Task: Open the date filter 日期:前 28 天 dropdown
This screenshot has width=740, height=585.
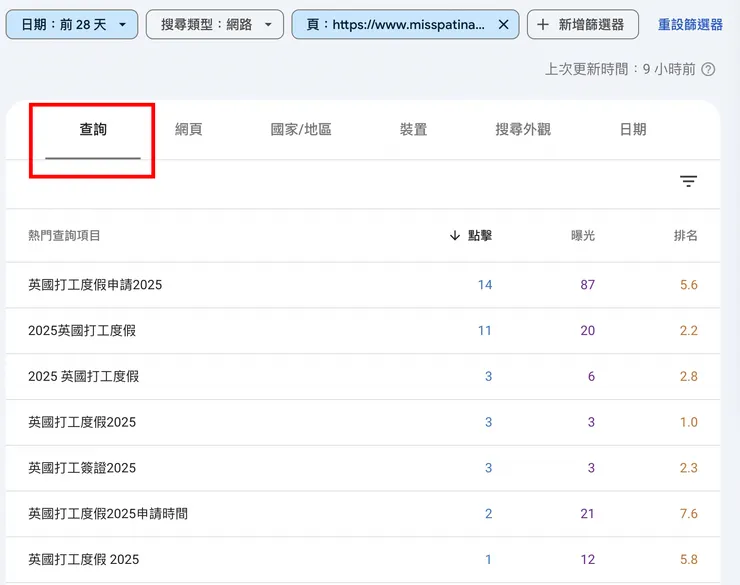Action: [x=72, y=25]
